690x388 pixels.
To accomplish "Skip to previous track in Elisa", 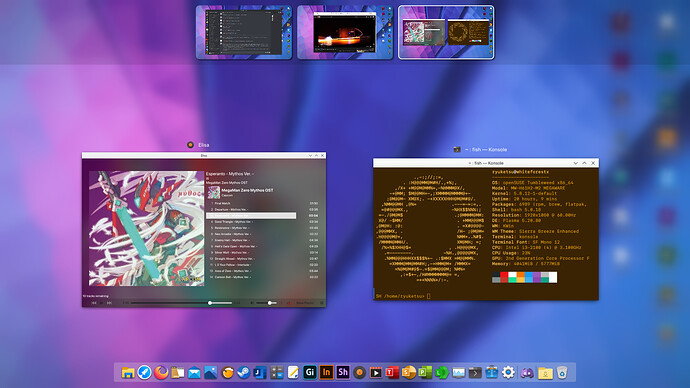I will pos(94,303).
